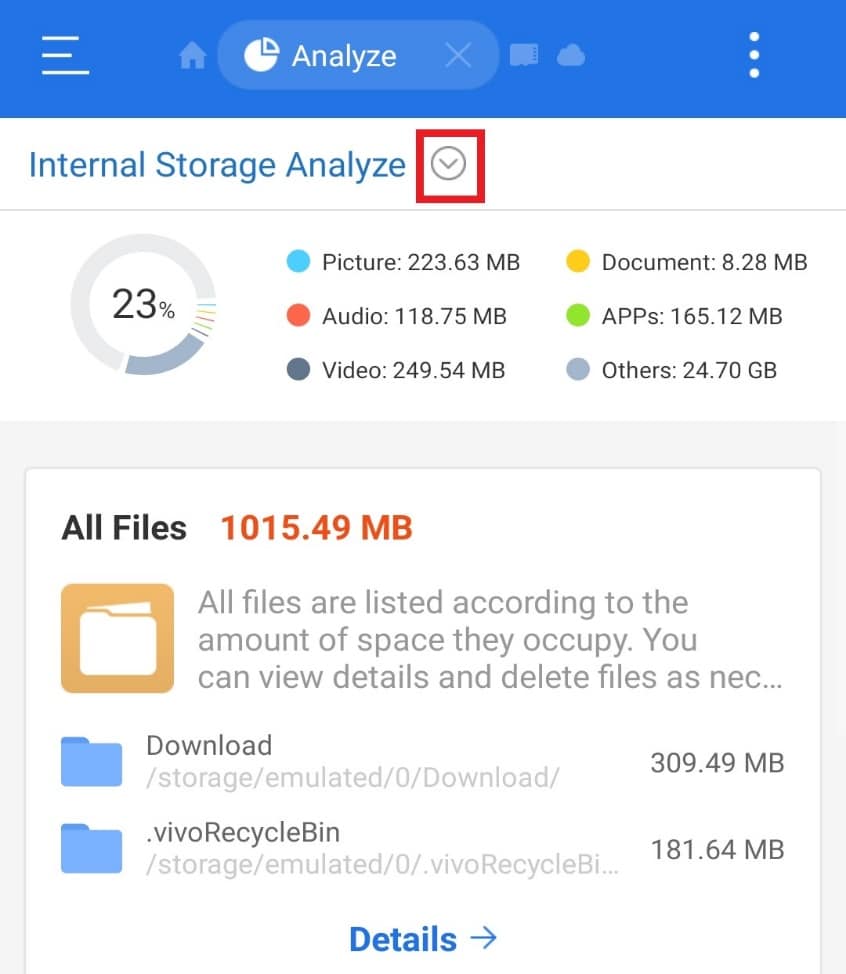Click the 23% storage donut chart
The image size is (846, 974).
[143, 305]
